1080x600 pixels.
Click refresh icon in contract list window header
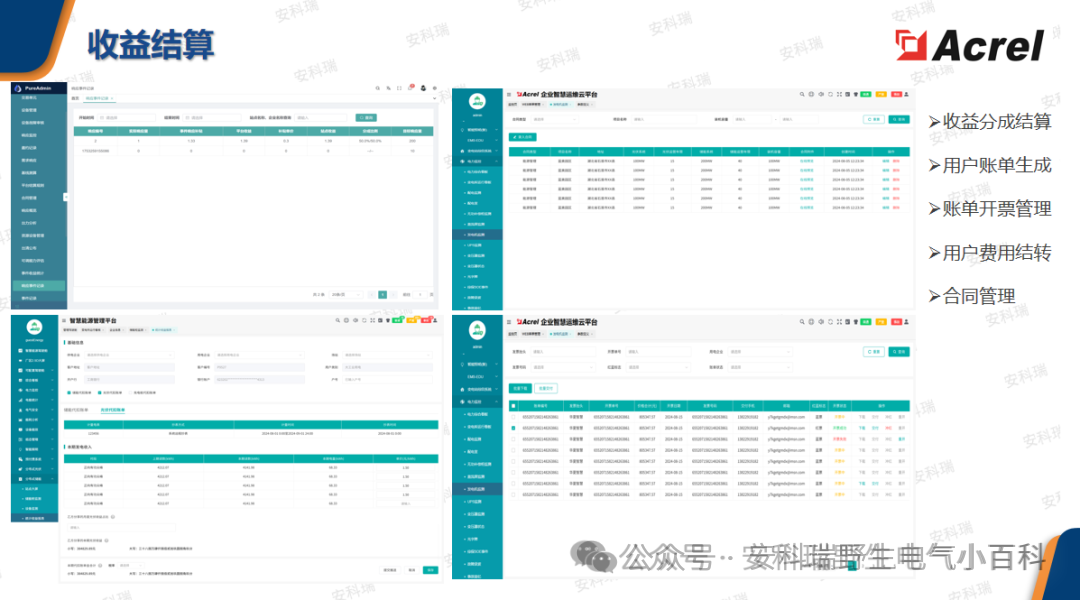(830, 94)
